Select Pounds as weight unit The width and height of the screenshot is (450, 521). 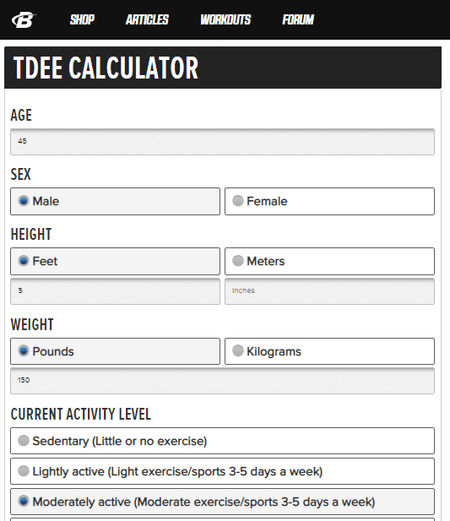(x=115, y=351)
